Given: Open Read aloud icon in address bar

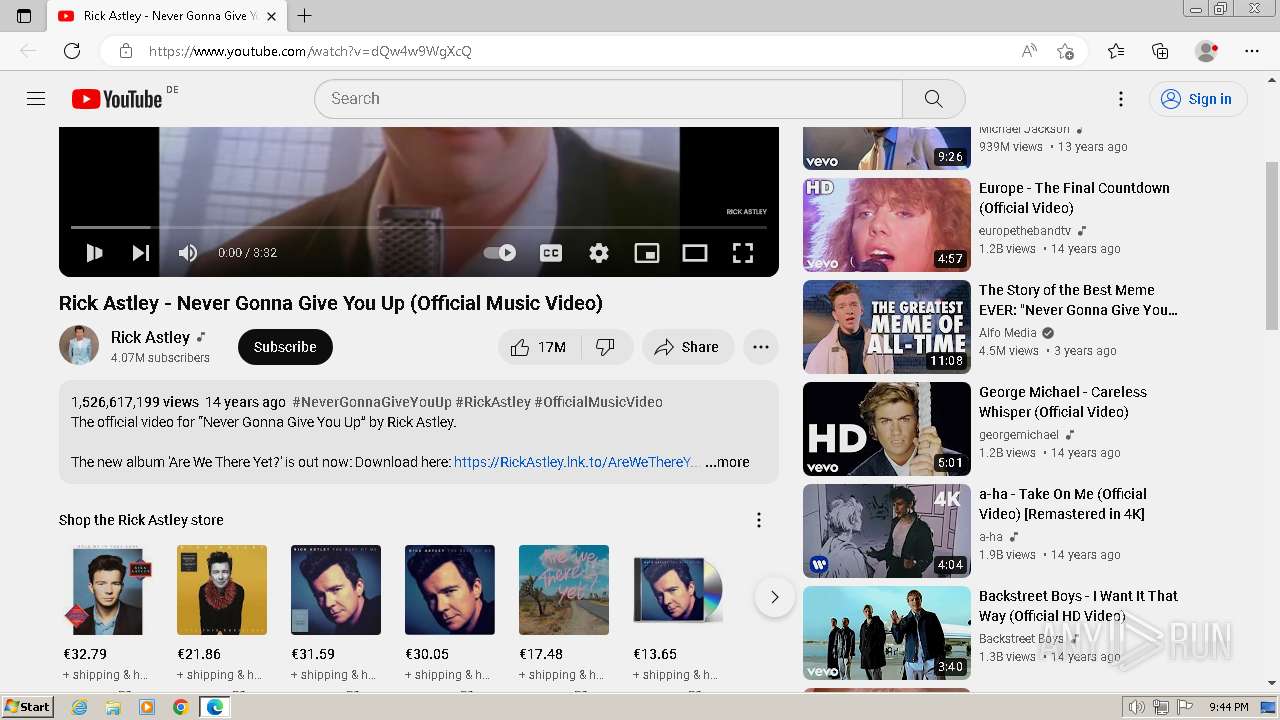Looking at the screenshot, I should tap(1029, 51).
